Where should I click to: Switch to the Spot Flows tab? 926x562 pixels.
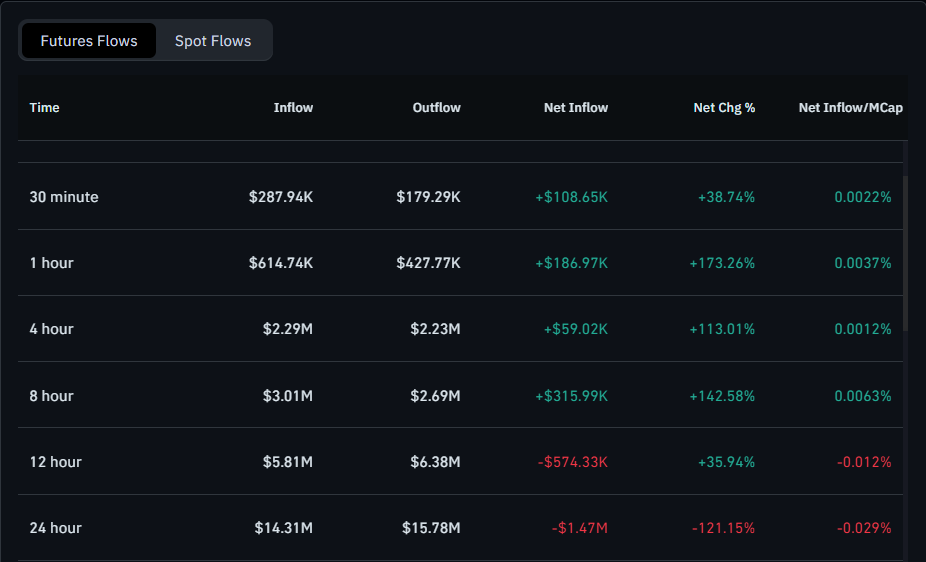tap(213, 41)
